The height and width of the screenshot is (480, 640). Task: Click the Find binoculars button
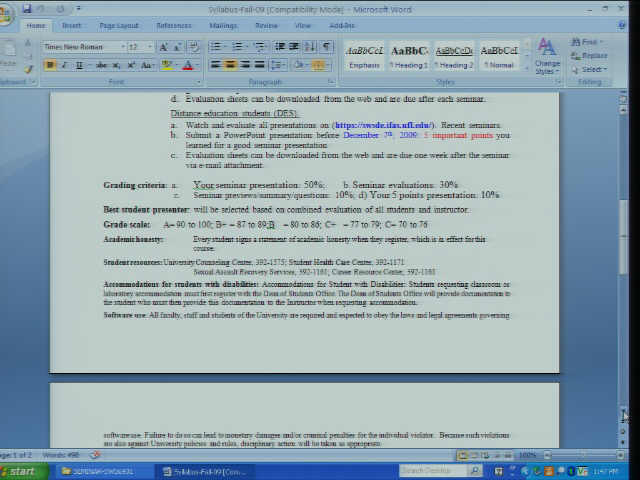coord(587,42)
